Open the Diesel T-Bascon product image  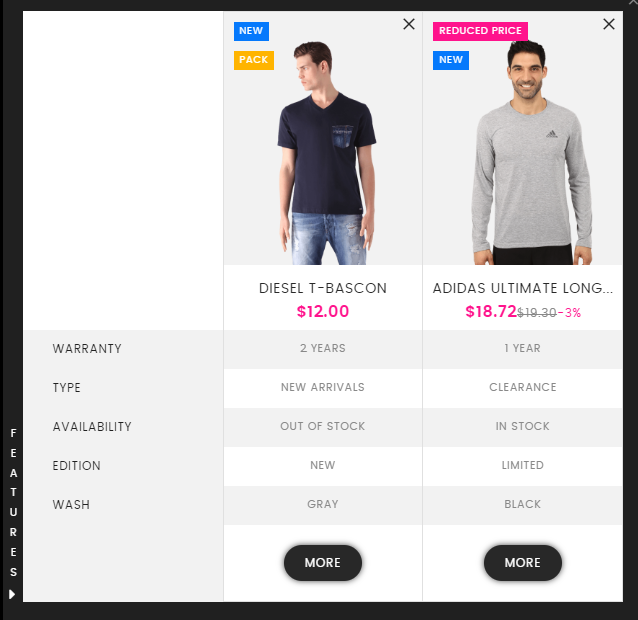coord(323,153)
